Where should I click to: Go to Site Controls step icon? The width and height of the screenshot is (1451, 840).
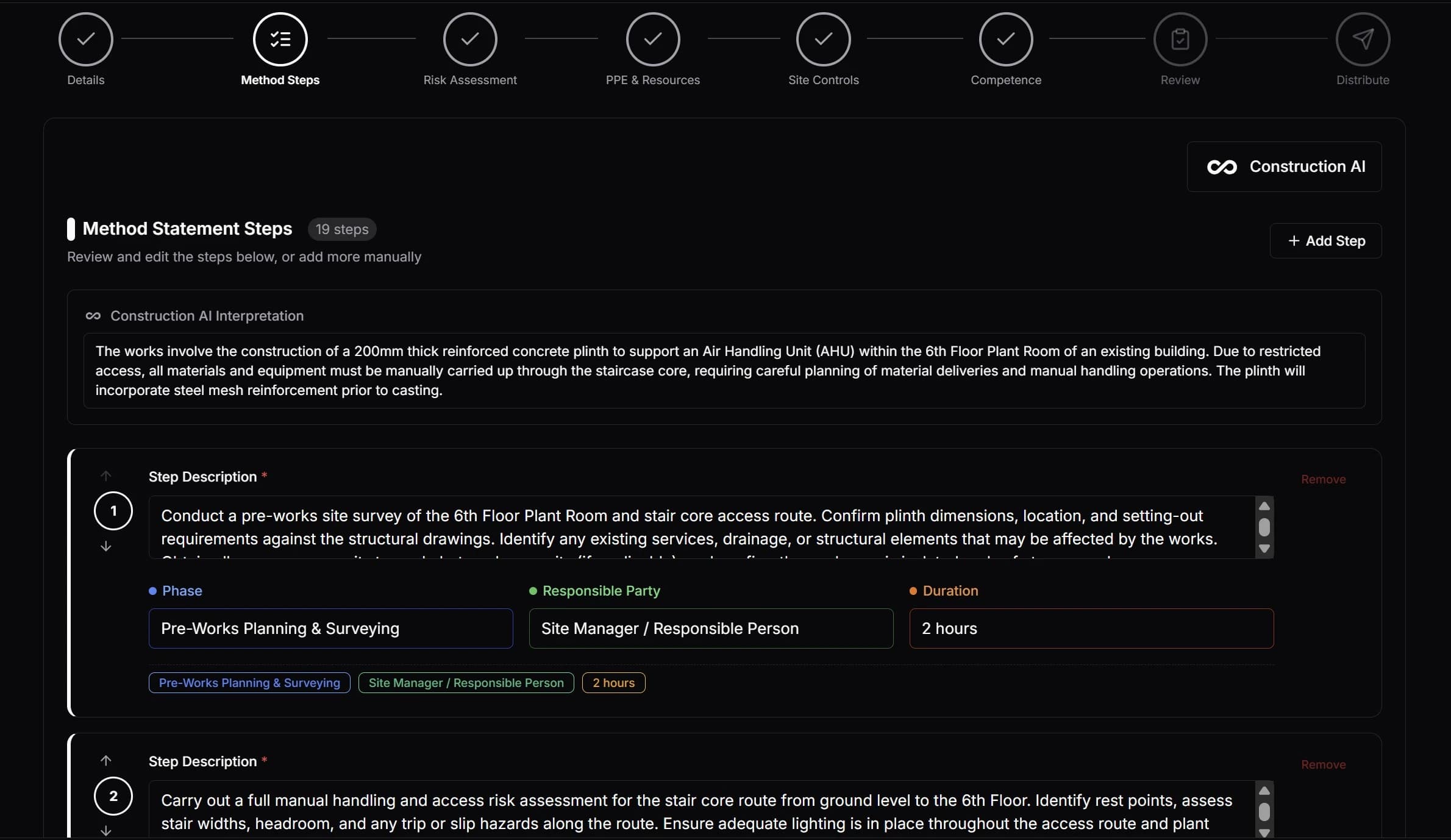[x=823, y=39]
